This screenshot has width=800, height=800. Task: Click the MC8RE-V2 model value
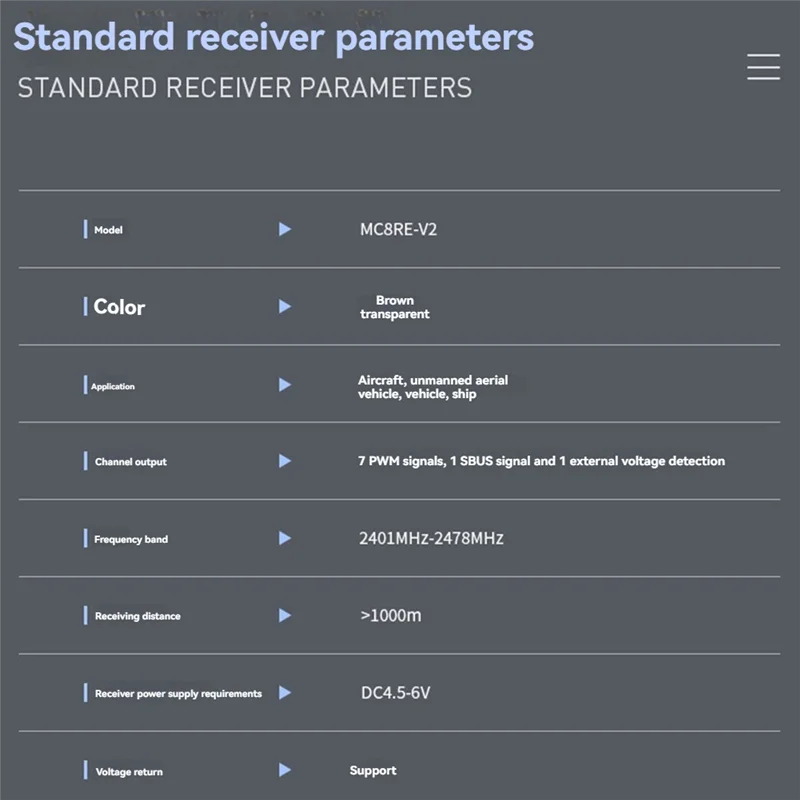(x=398, y=230)
